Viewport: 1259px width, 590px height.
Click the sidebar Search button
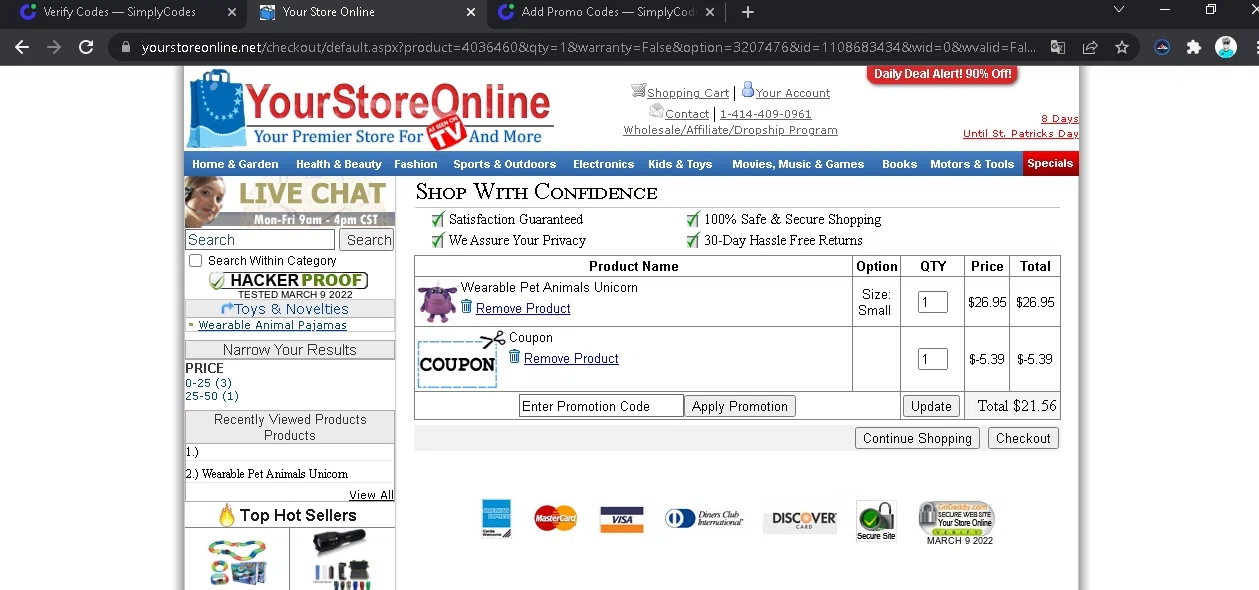367,240
